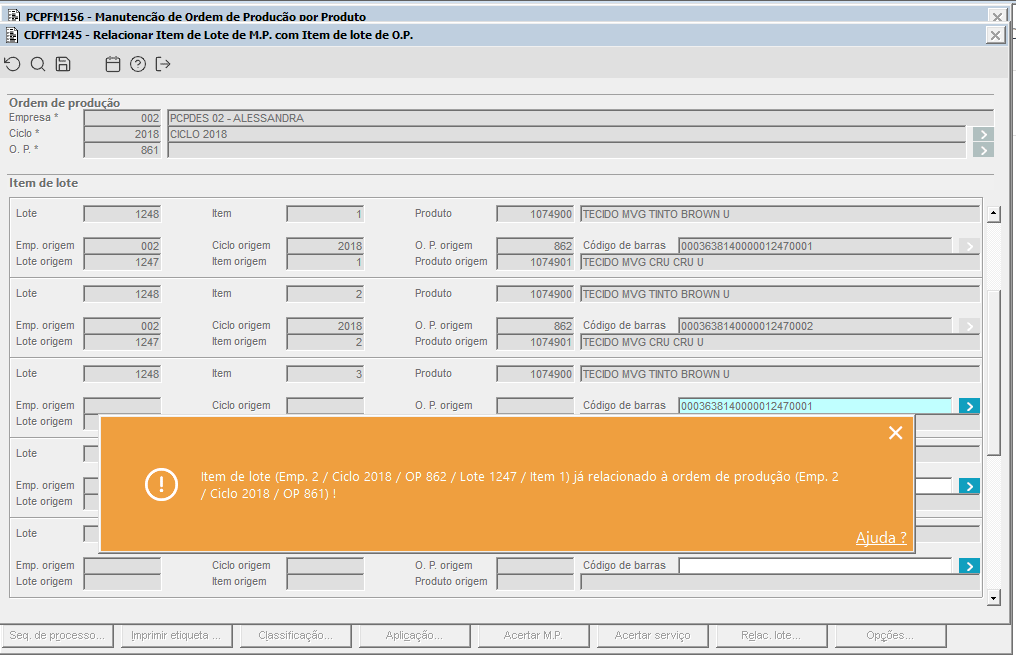Image resolution: width=1016 pixels, height=658 pixels.
Task: Click the undo/refresh toolbar icon
Action: click(x=12, y=64)
